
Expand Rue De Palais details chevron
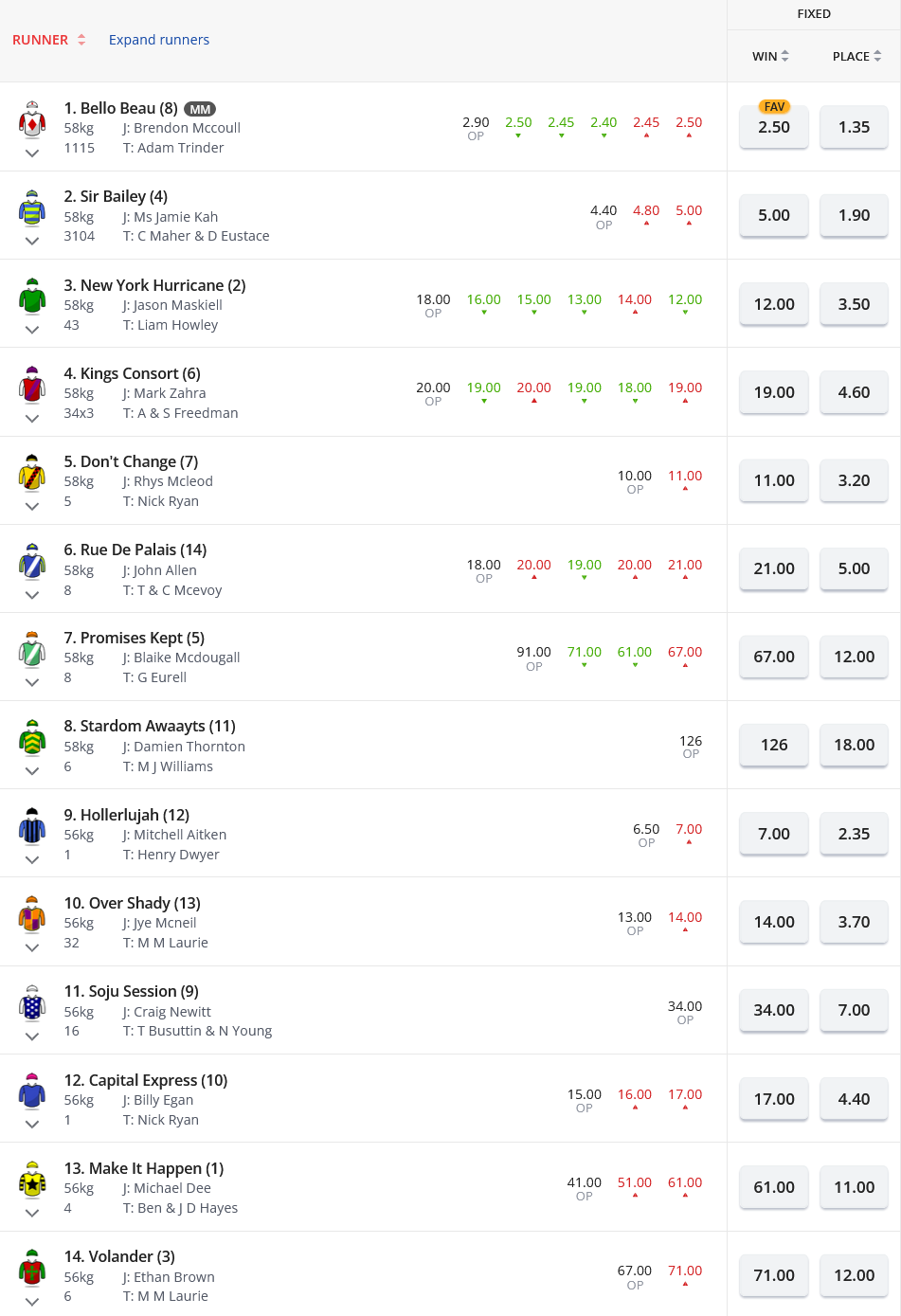32,595
